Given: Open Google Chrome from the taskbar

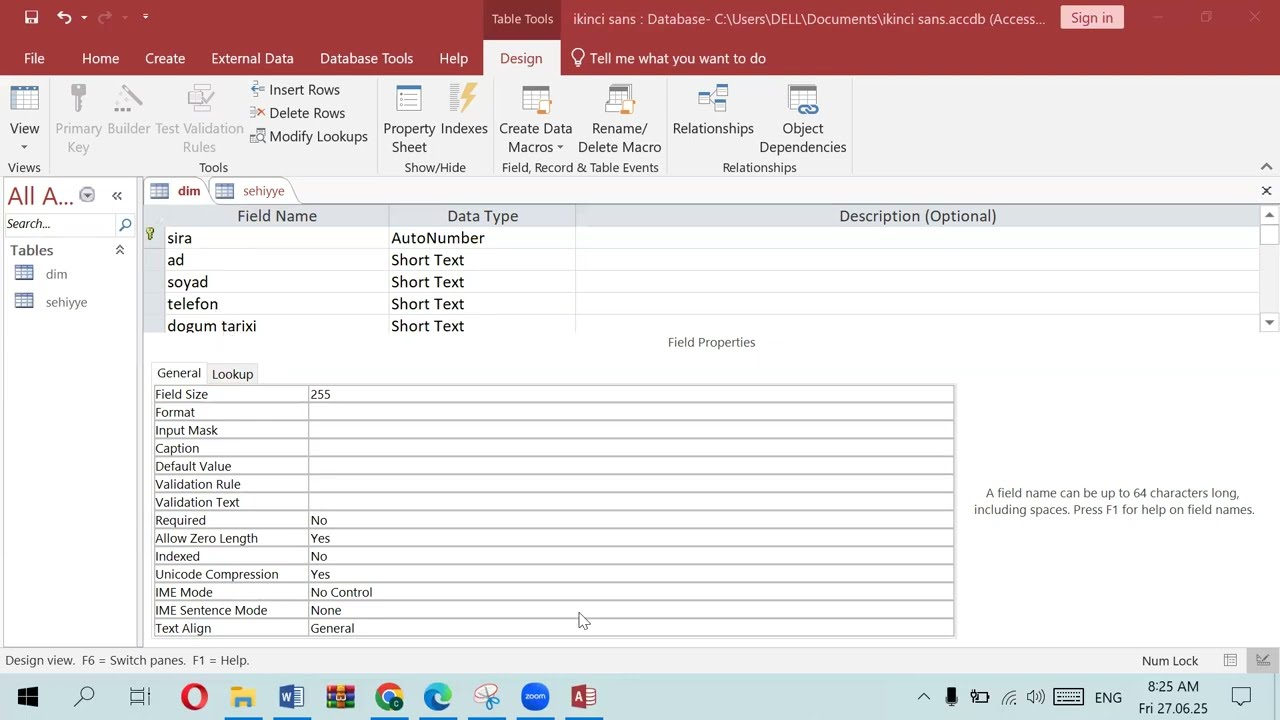Looking at the screenshot, I should pyautogui.click(x=389, y=697).
